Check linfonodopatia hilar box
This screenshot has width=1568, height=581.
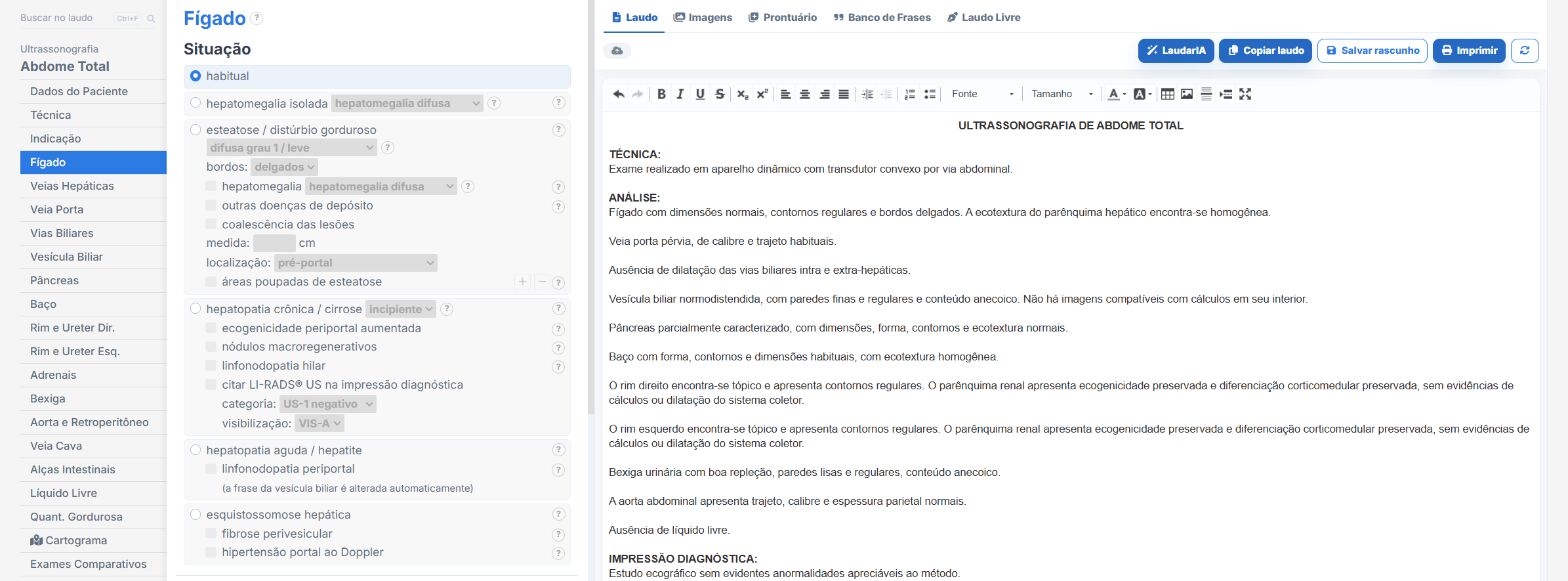[211, 366]
